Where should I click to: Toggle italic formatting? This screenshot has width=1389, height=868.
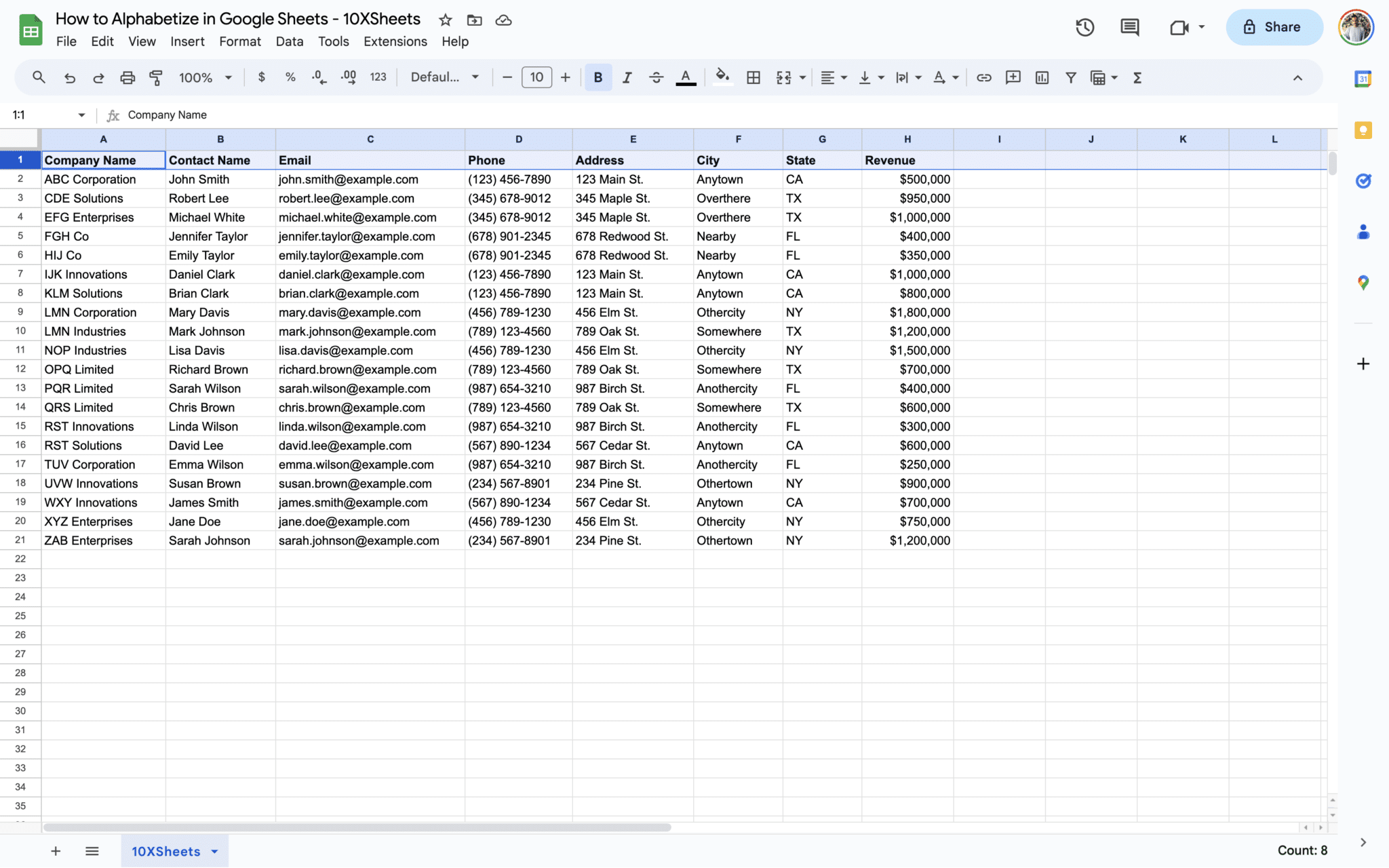click(627, 77)
